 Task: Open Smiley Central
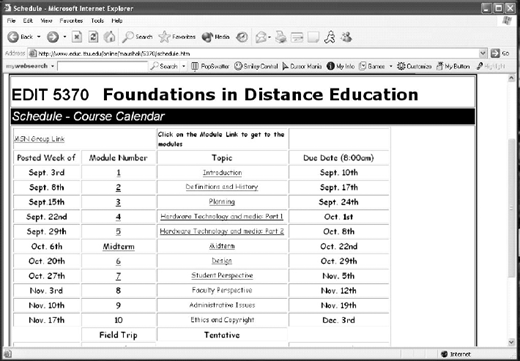[x=256, y=66]
